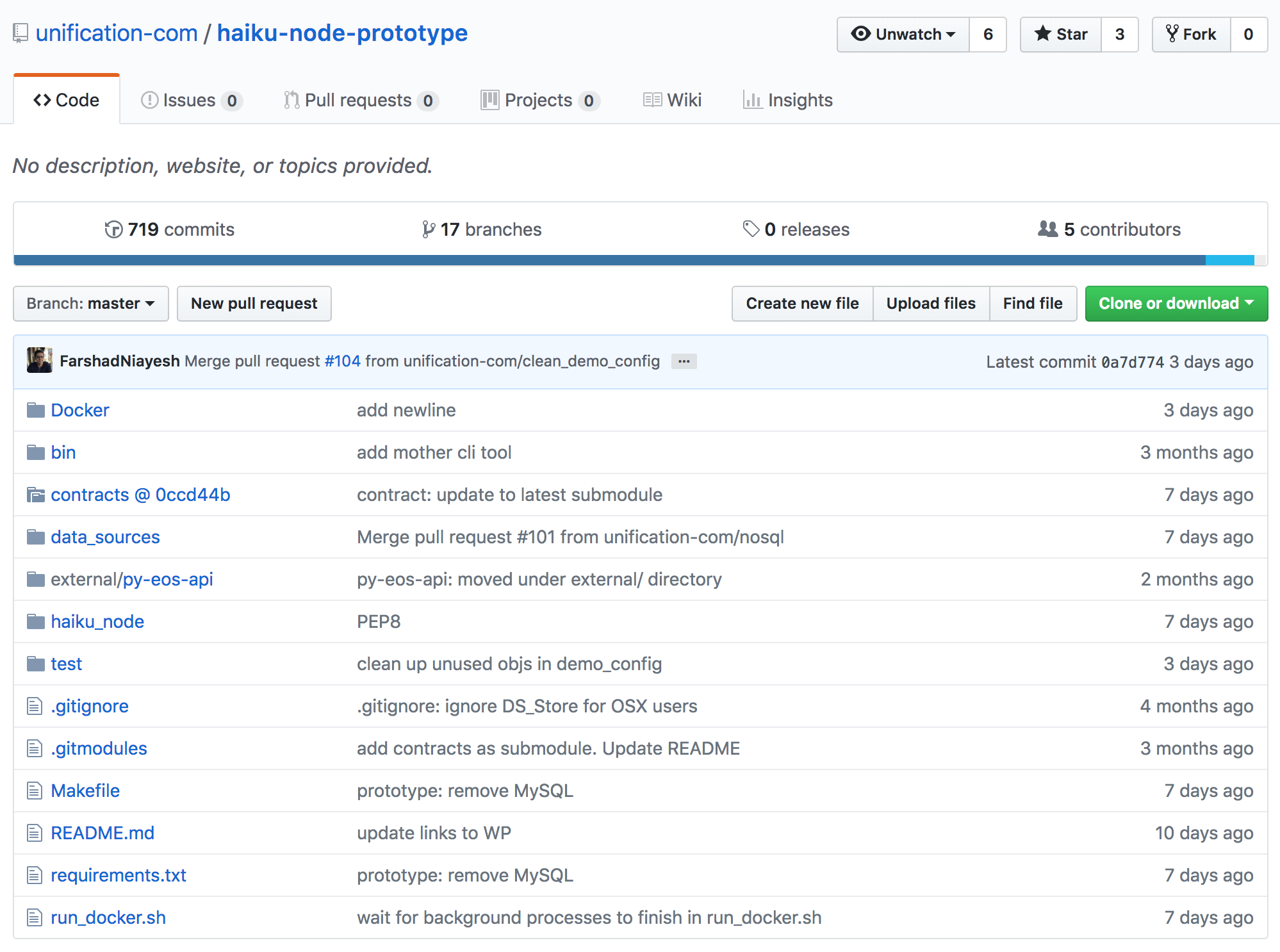The height and width of the screenshot is (952, 1280).
Task: View the 719 commits
Action: [170, 229]
